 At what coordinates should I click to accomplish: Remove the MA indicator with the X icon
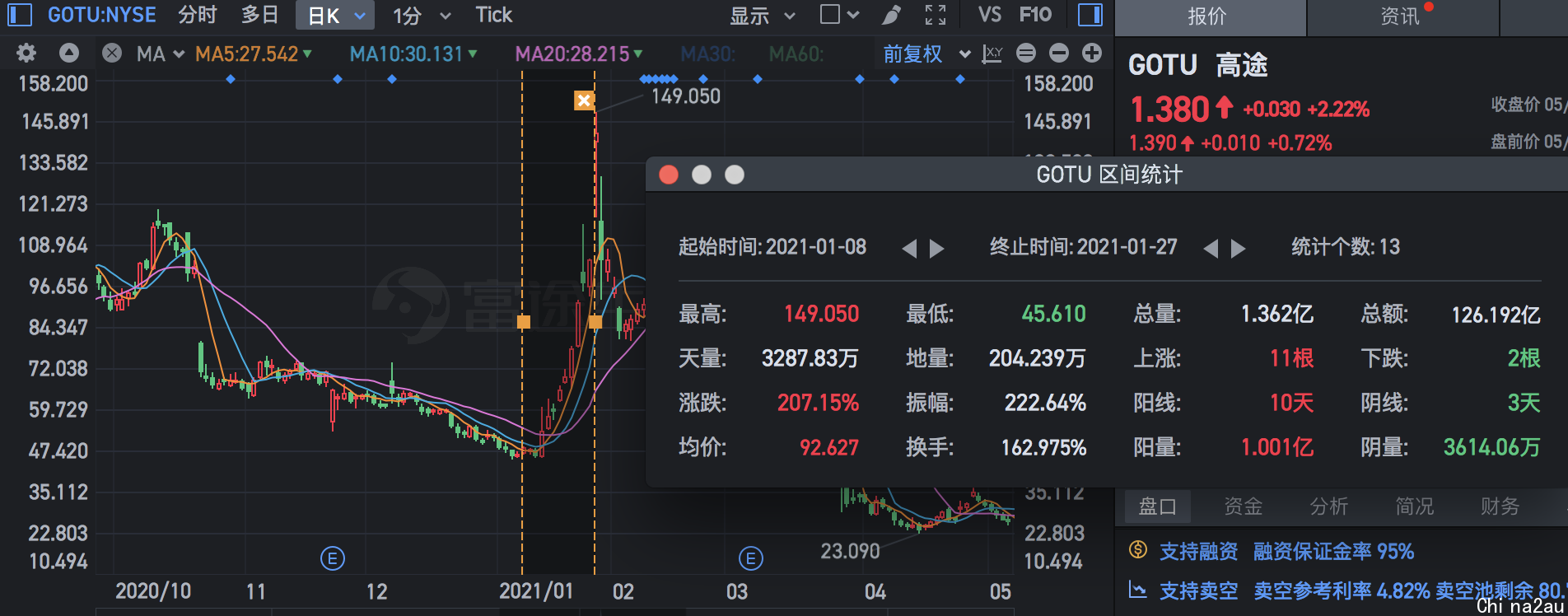tap(112, 54)
